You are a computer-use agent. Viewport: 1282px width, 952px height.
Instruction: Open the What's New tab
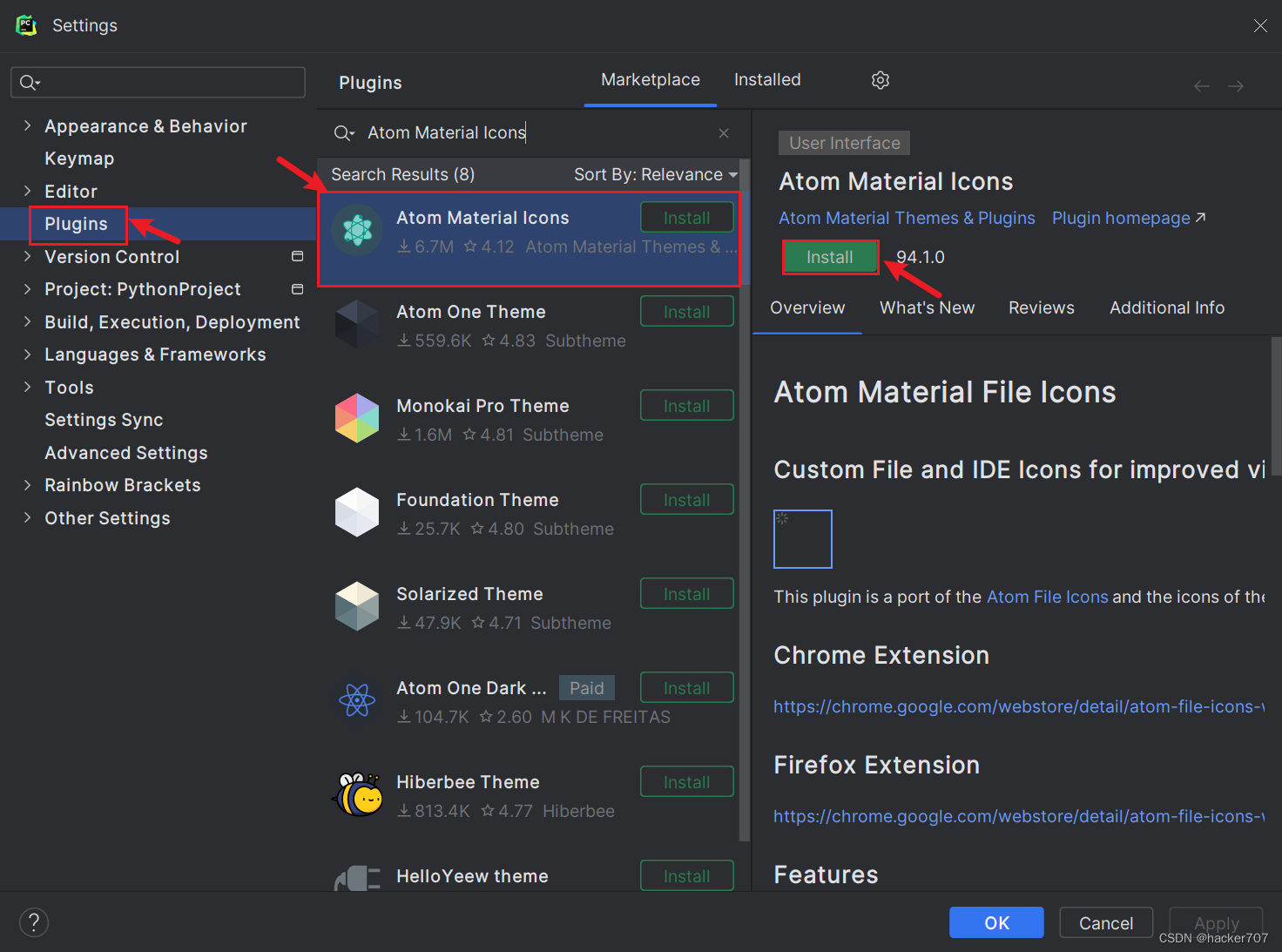(928, 307)
